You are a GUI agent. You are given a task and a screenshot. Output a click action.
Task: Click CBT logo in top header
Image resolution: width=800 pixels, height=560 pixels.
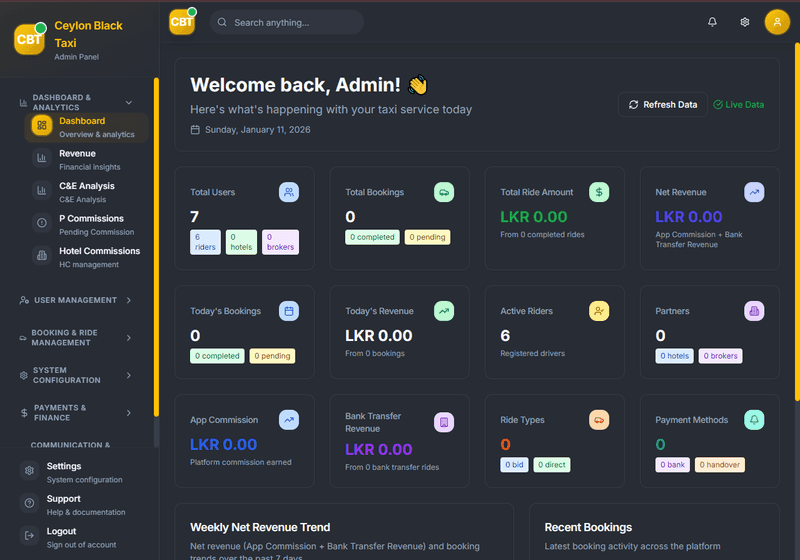click(x=182, y=22)
